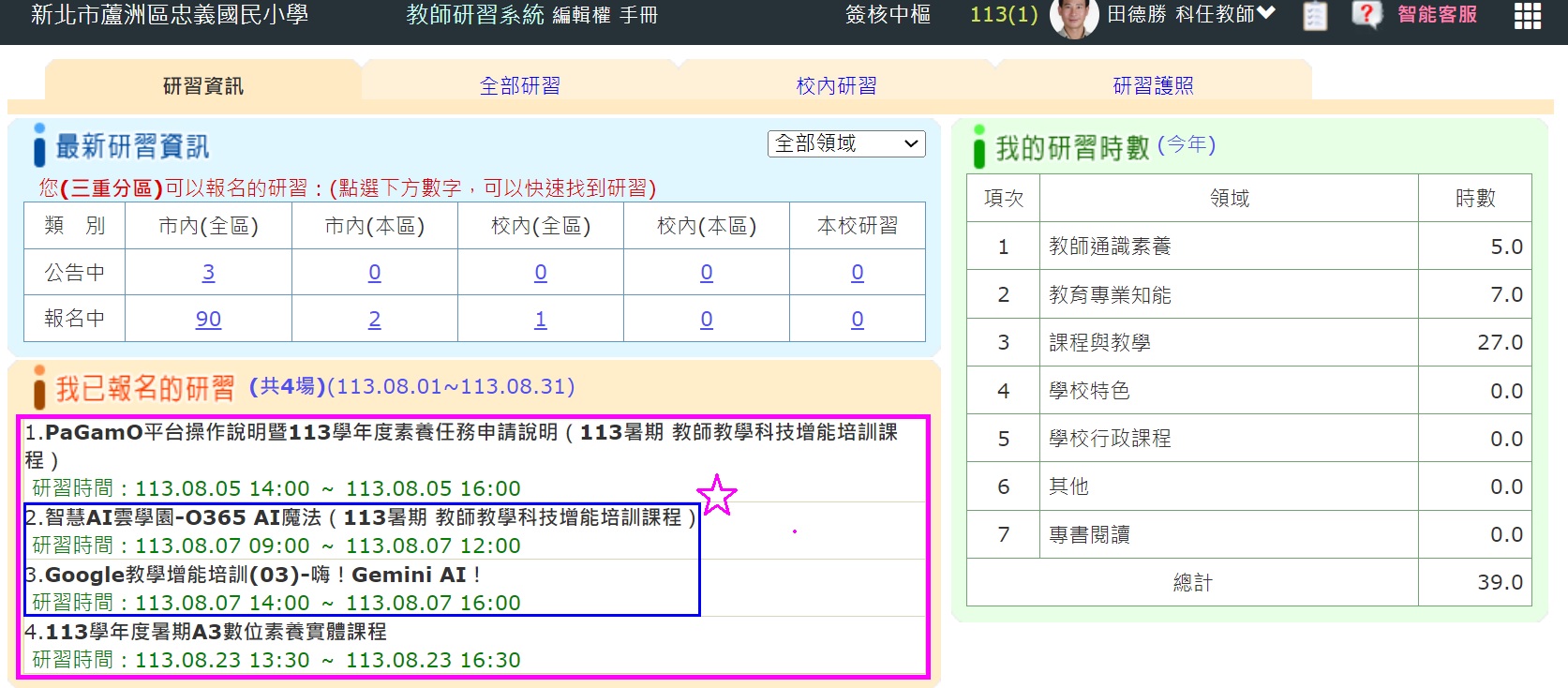This screenshot has width=1568, height=688.
Task: Switch to the 研習資訊 tab
Action: click(x=203, y=85)
